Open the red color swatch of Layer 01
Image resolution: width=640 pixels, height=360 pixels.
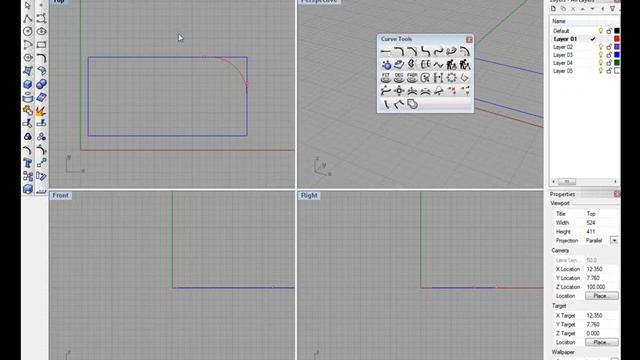pos(617,39)
